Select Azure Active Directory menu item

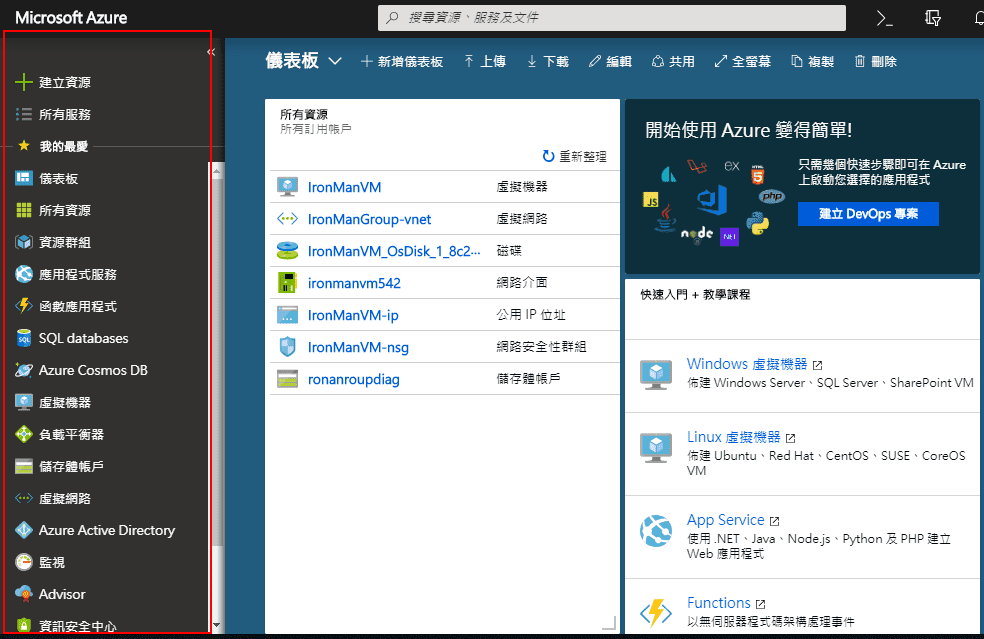click(107, 530)
